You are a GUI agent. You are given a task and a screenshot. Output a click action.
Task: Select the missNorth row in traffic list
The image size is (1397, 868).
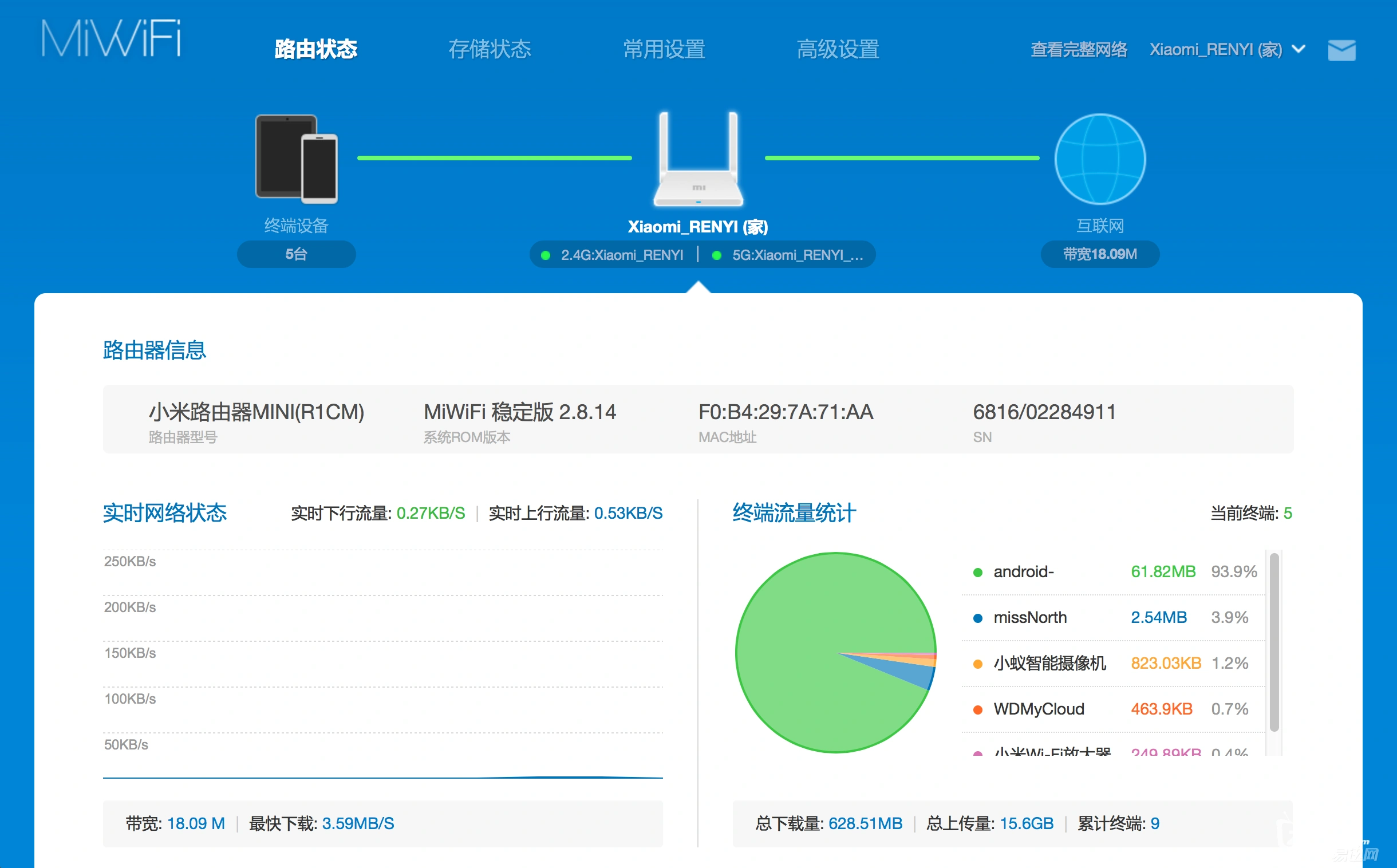(1114, 618)
